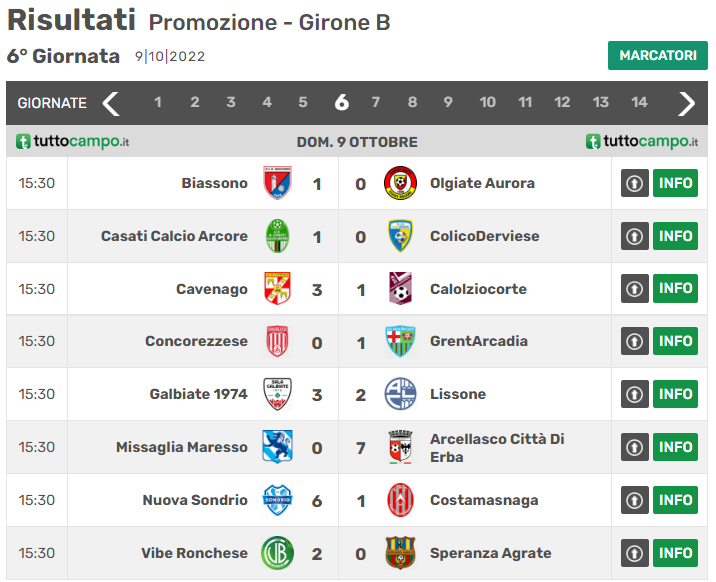The height and width of the screenshot is (582, 716).
Task: Click the Lissone team crest icon
Action: coord(400,394)
